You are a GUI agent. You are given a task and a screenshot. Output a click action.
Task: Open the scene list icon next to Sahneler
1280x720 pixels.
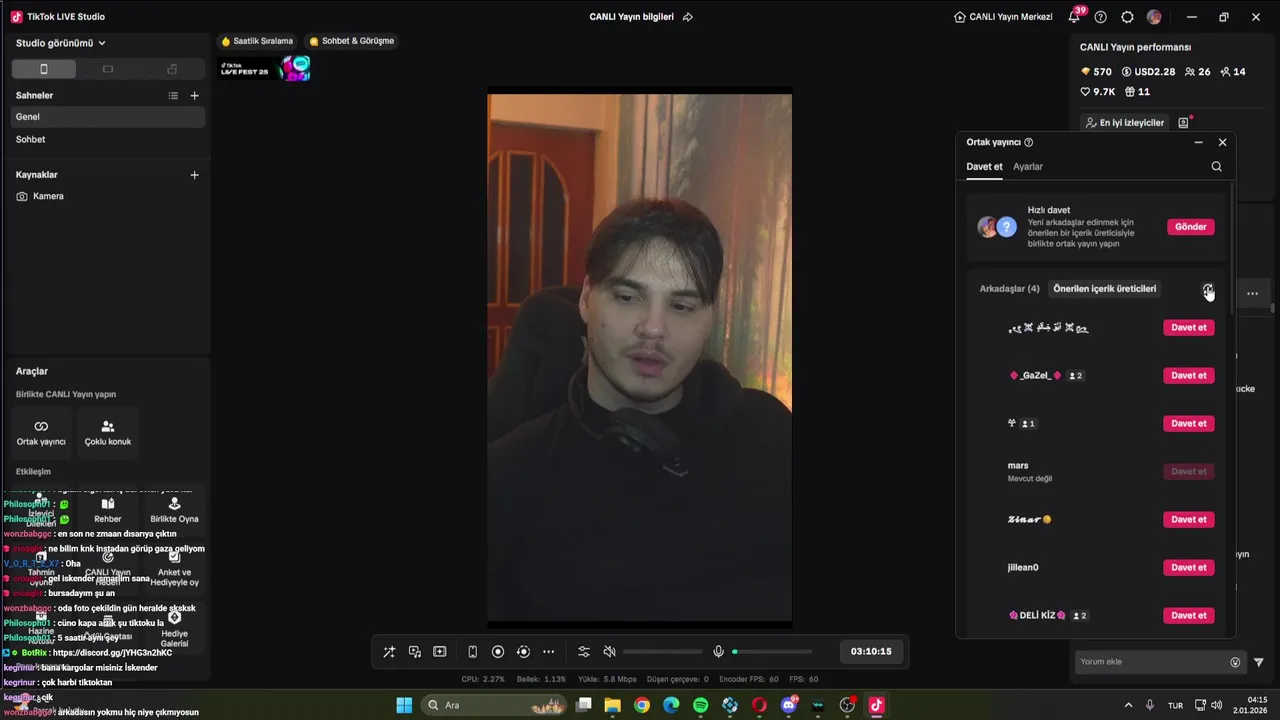173,95
